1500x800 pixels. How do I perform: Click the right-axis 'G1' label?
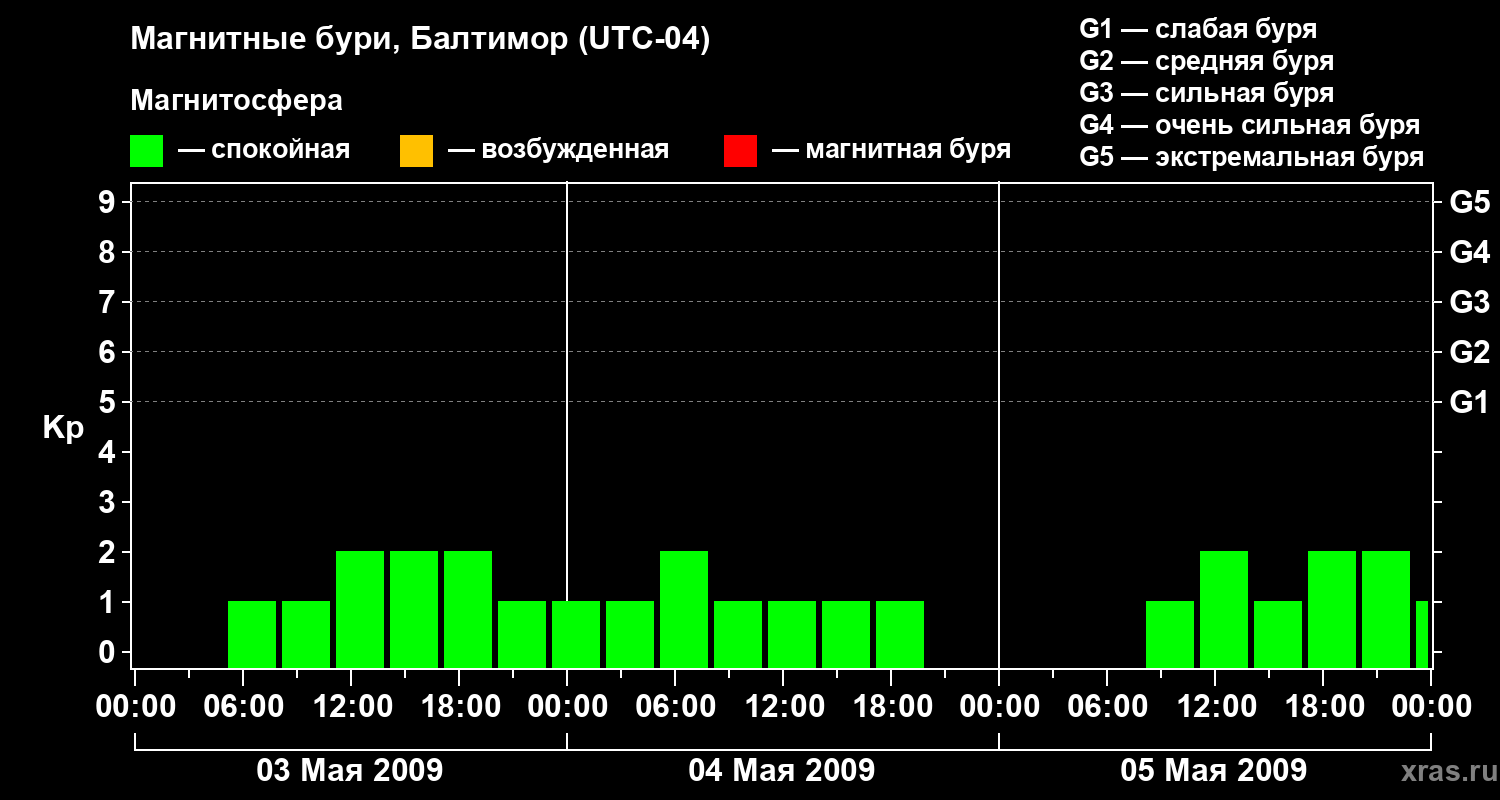tap(1469, 402)
